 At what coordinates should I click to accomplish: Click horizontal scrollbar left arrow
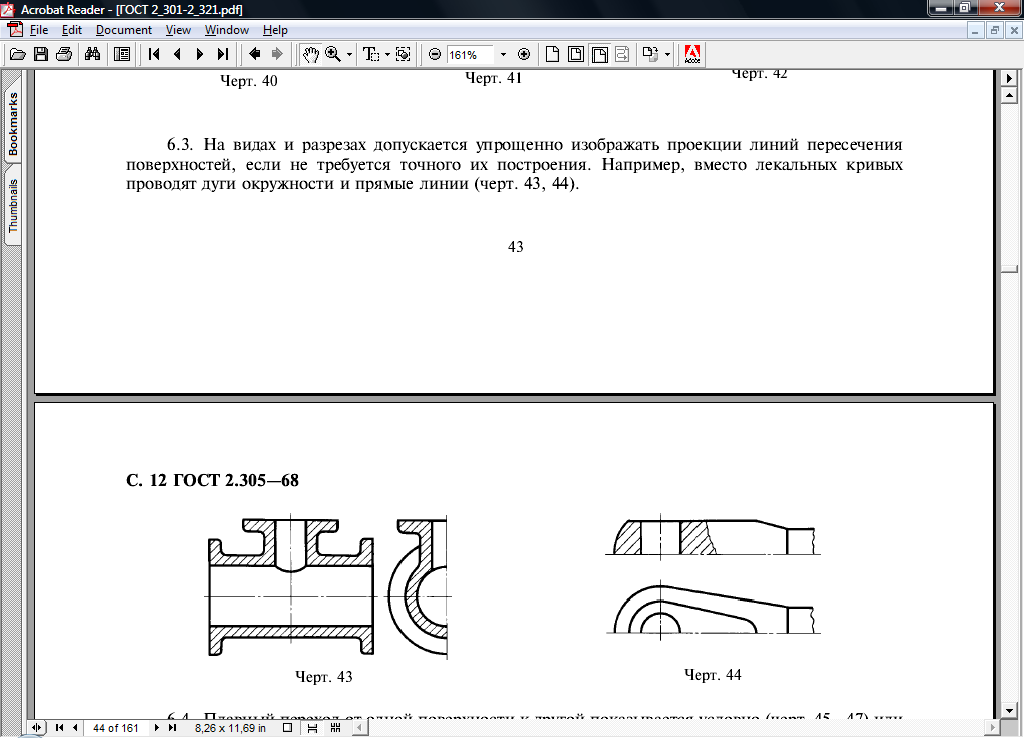point(359,728)
